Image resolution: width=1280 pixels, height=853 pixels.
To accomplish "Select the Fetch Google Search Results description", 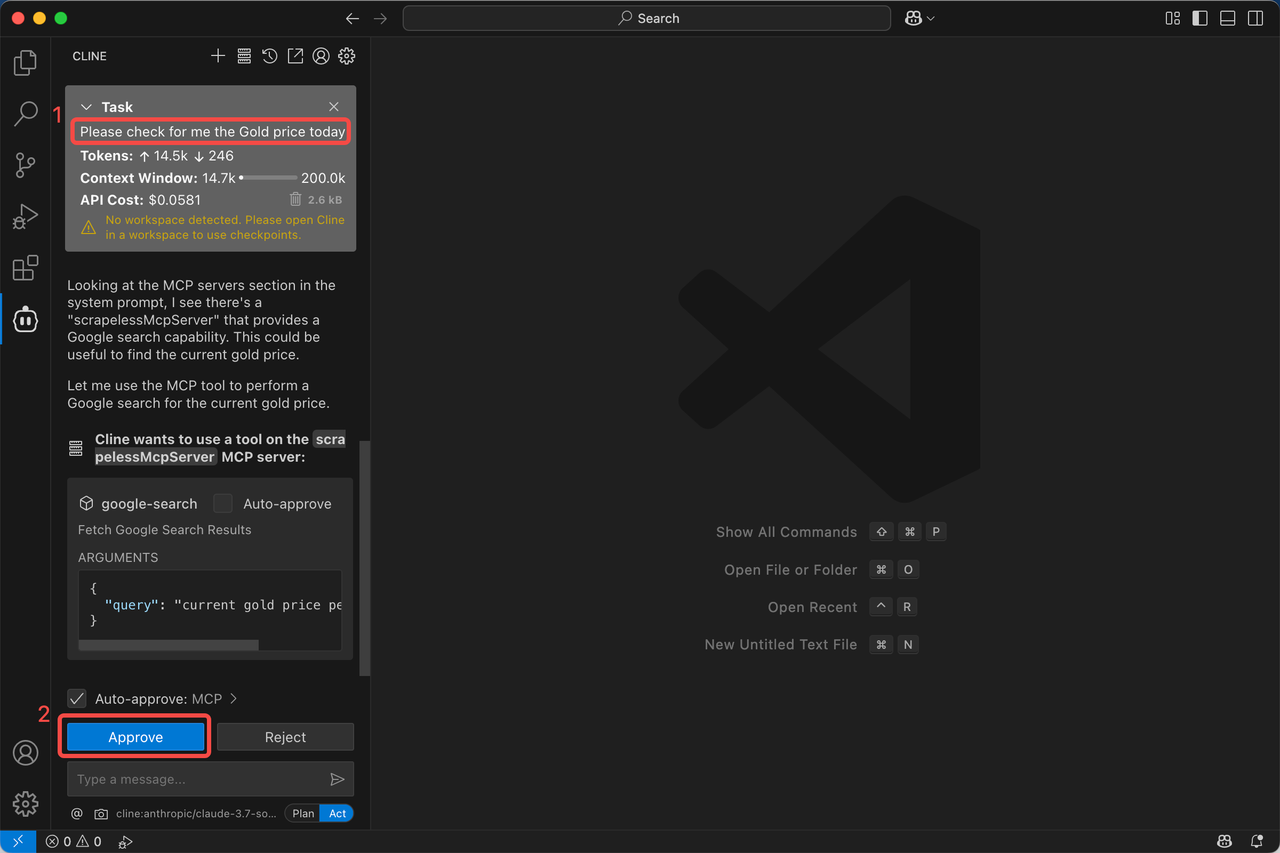I will (165, 530).
